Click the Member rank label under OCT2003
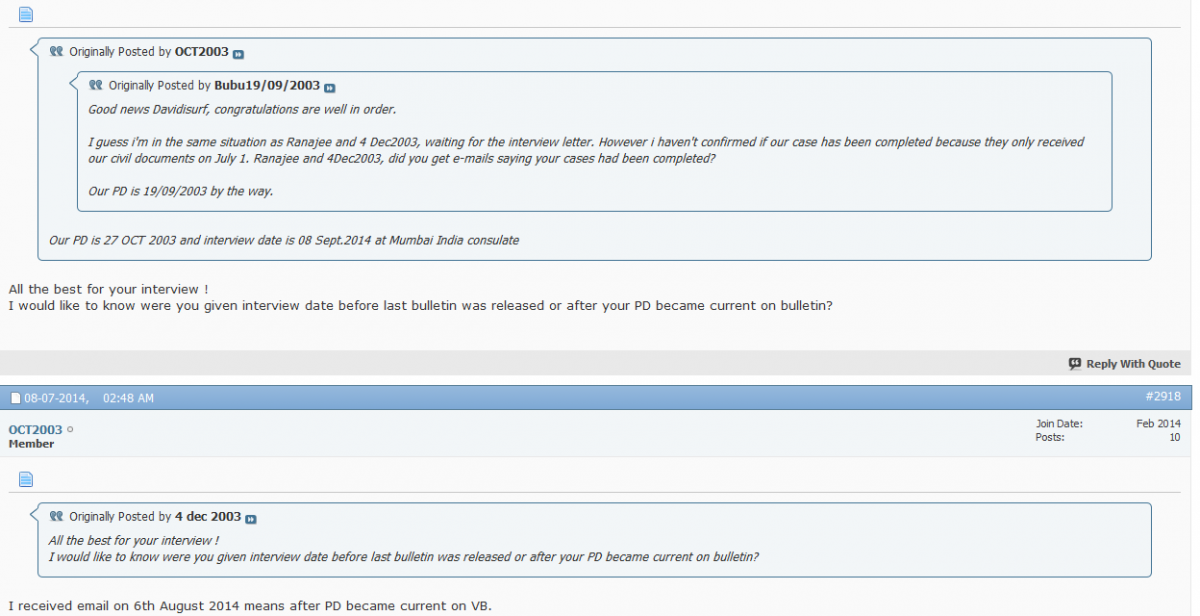1200x616 pixels. pos(32,444)
